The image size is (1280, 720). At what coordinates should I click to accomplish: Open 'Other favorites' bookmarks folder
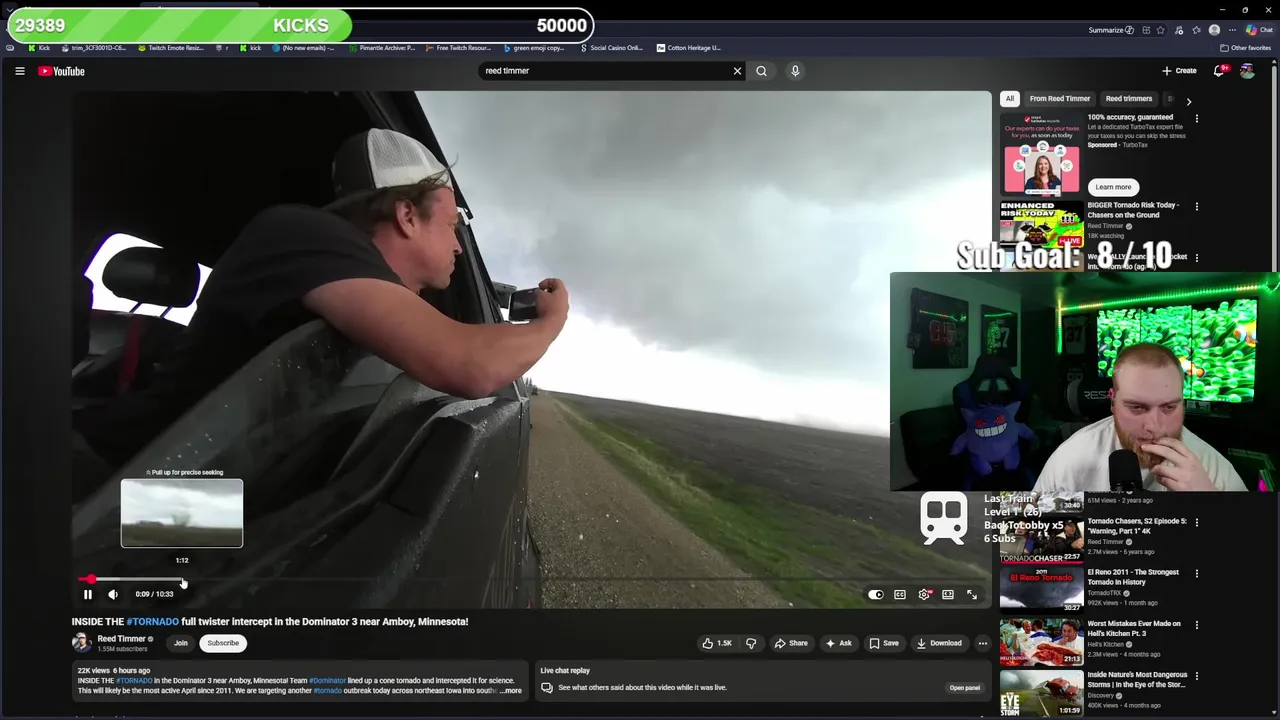click(x=1245, y=47)
